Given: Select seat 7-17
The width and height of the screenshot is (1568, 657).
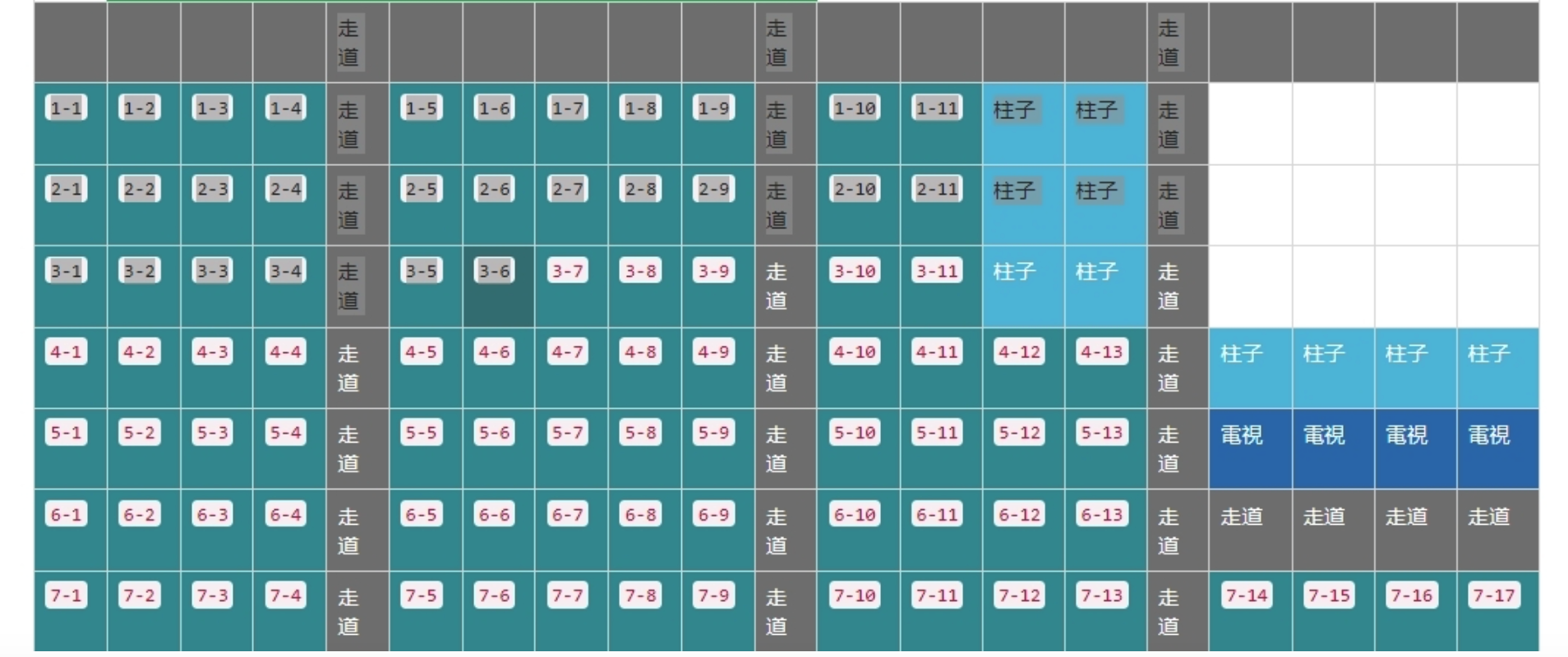Looking at the screenshot, I should pyautogui.click(x=1494, y=595).
